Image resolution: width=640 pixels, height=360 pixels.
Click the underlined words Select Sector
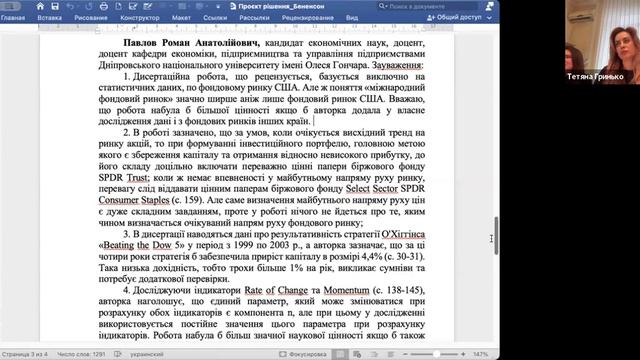point(371,189)
